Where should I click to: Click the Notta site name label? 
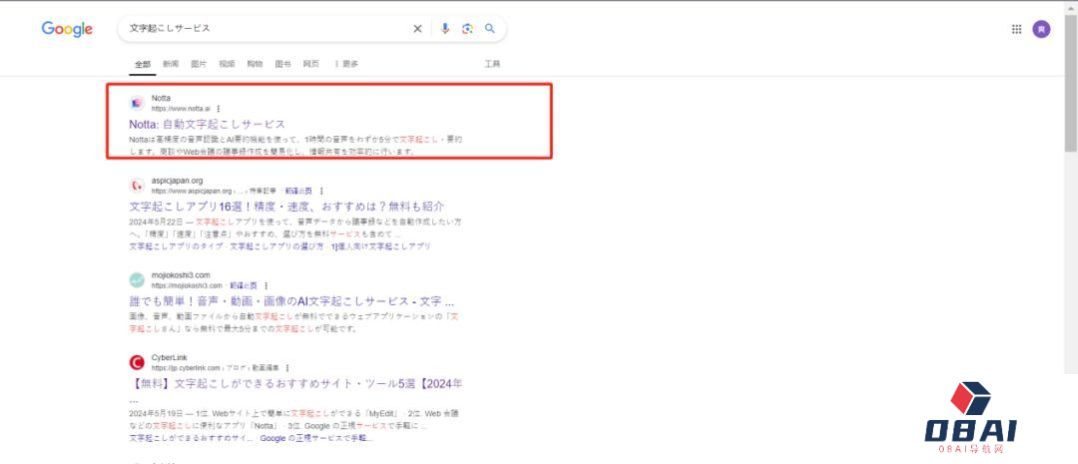161,99
